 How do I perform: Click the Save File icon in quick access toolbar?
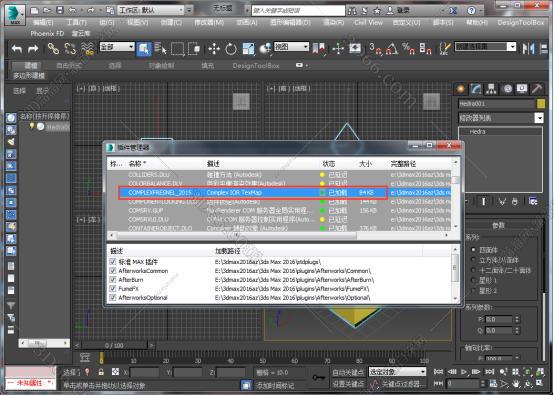coord(60,10)
